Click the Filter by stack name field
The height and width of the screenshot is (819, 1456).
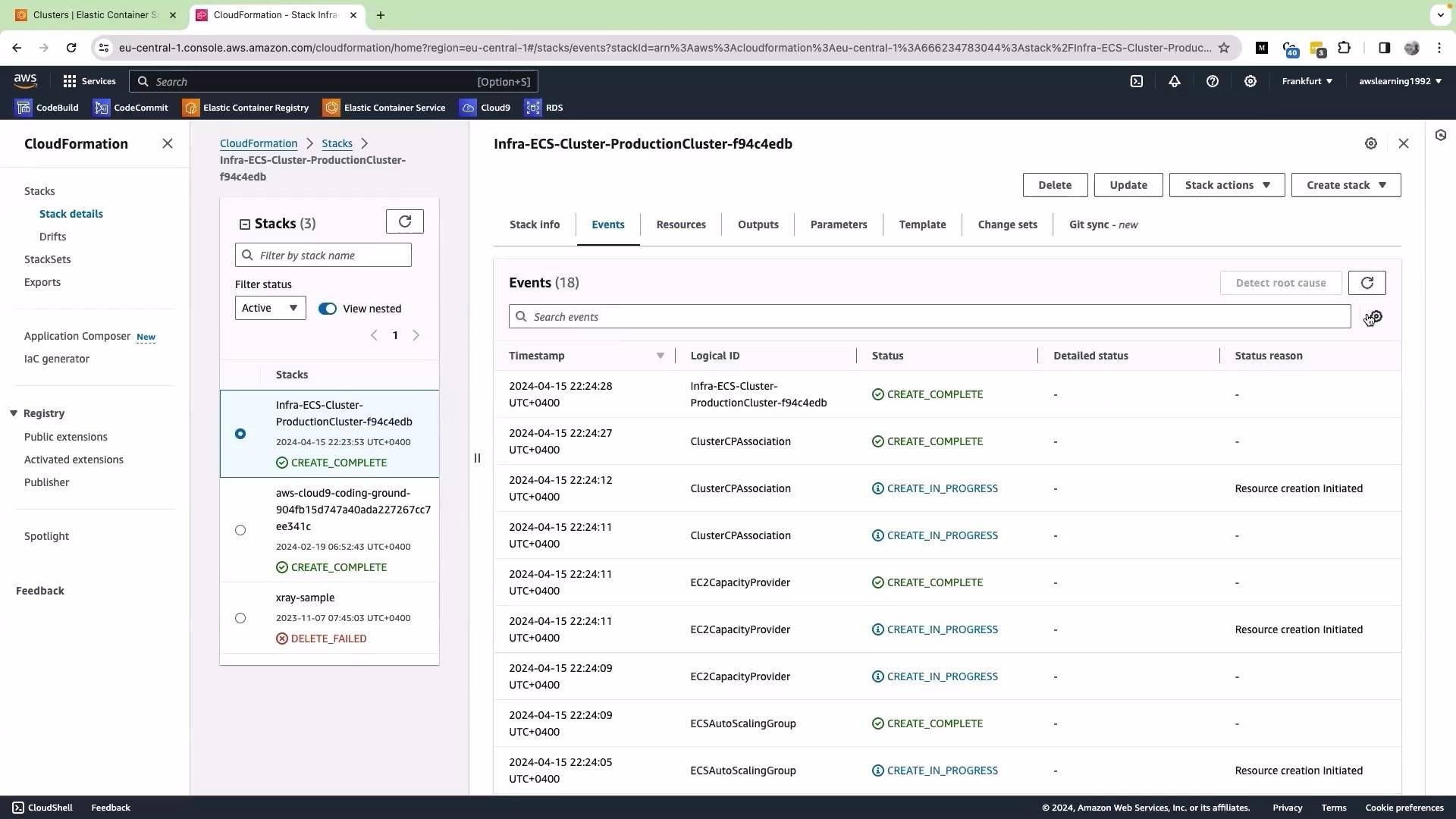pos(323,256)
